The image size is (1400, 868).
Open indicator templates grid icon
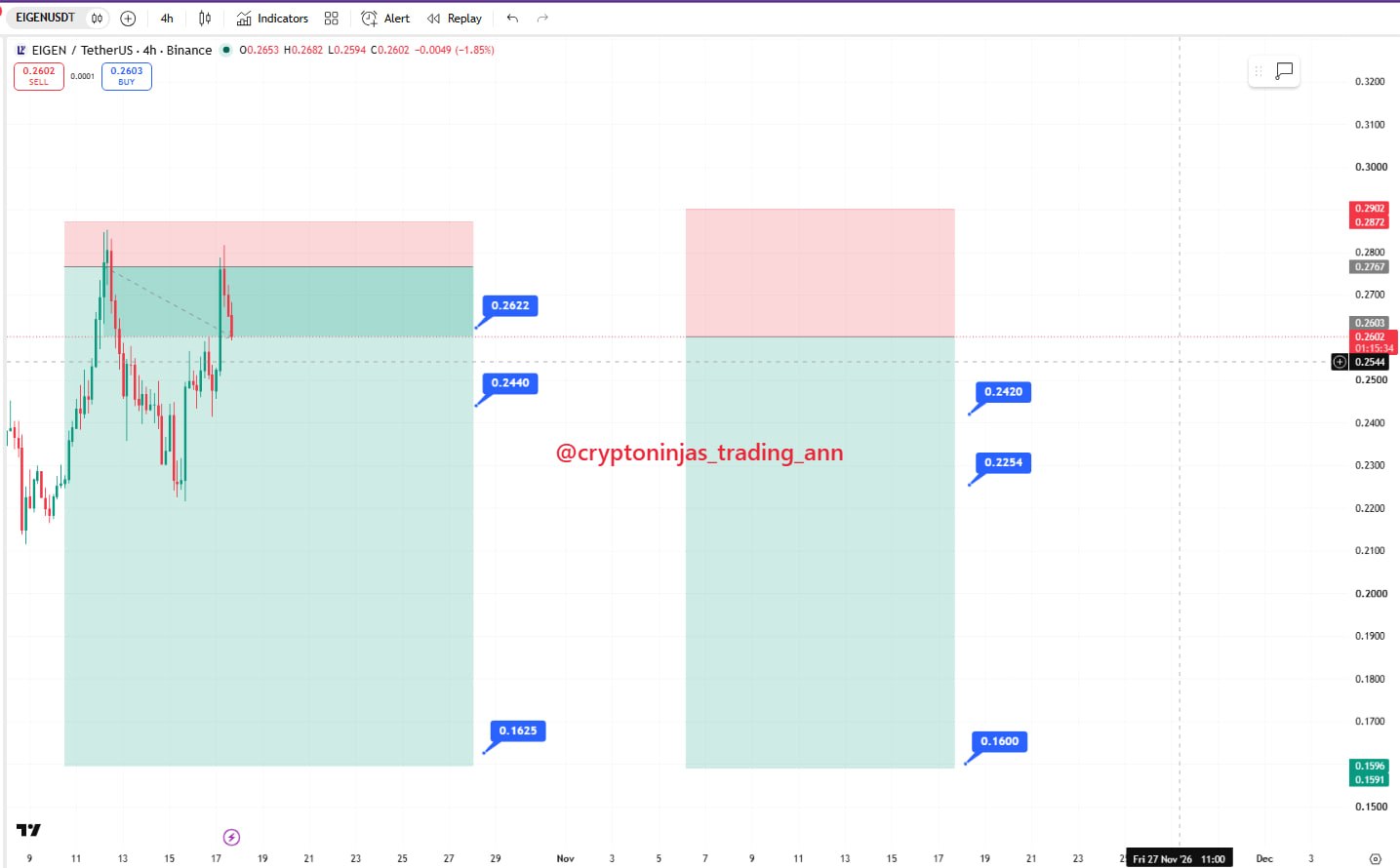332,19
